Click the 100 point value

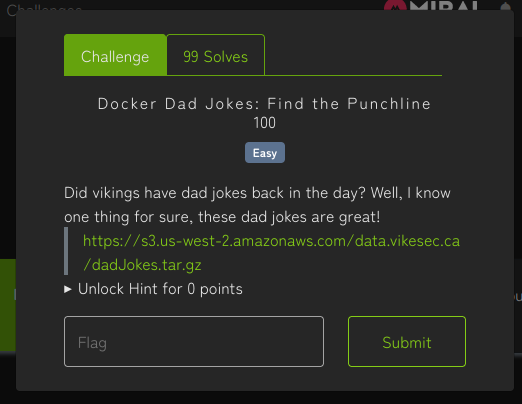264,123
